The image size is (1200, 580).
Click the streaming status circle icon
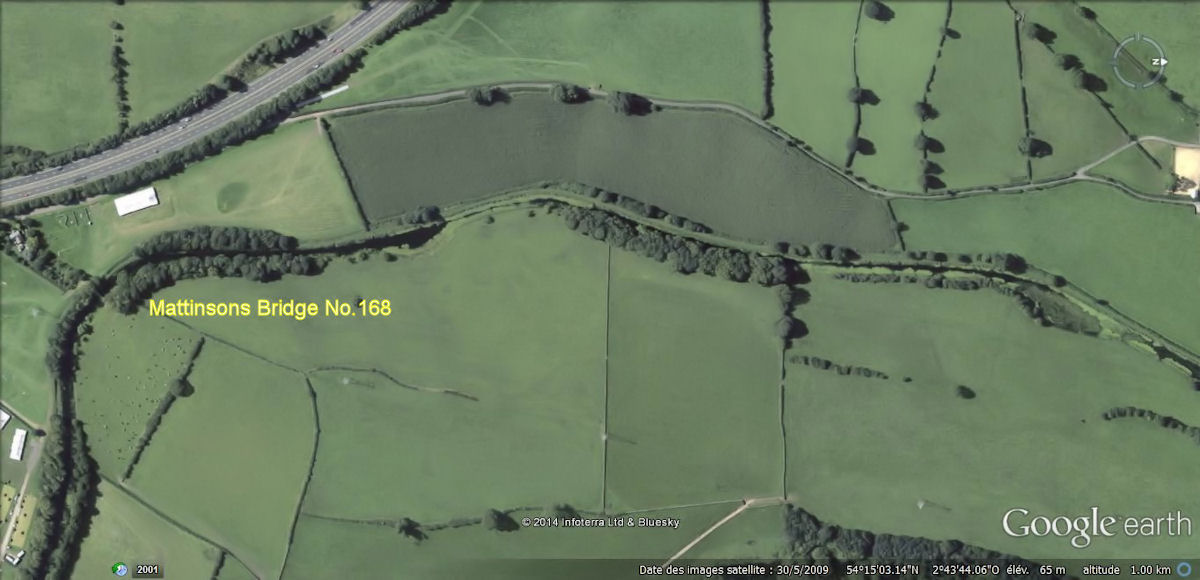[x=1185, y=569]
